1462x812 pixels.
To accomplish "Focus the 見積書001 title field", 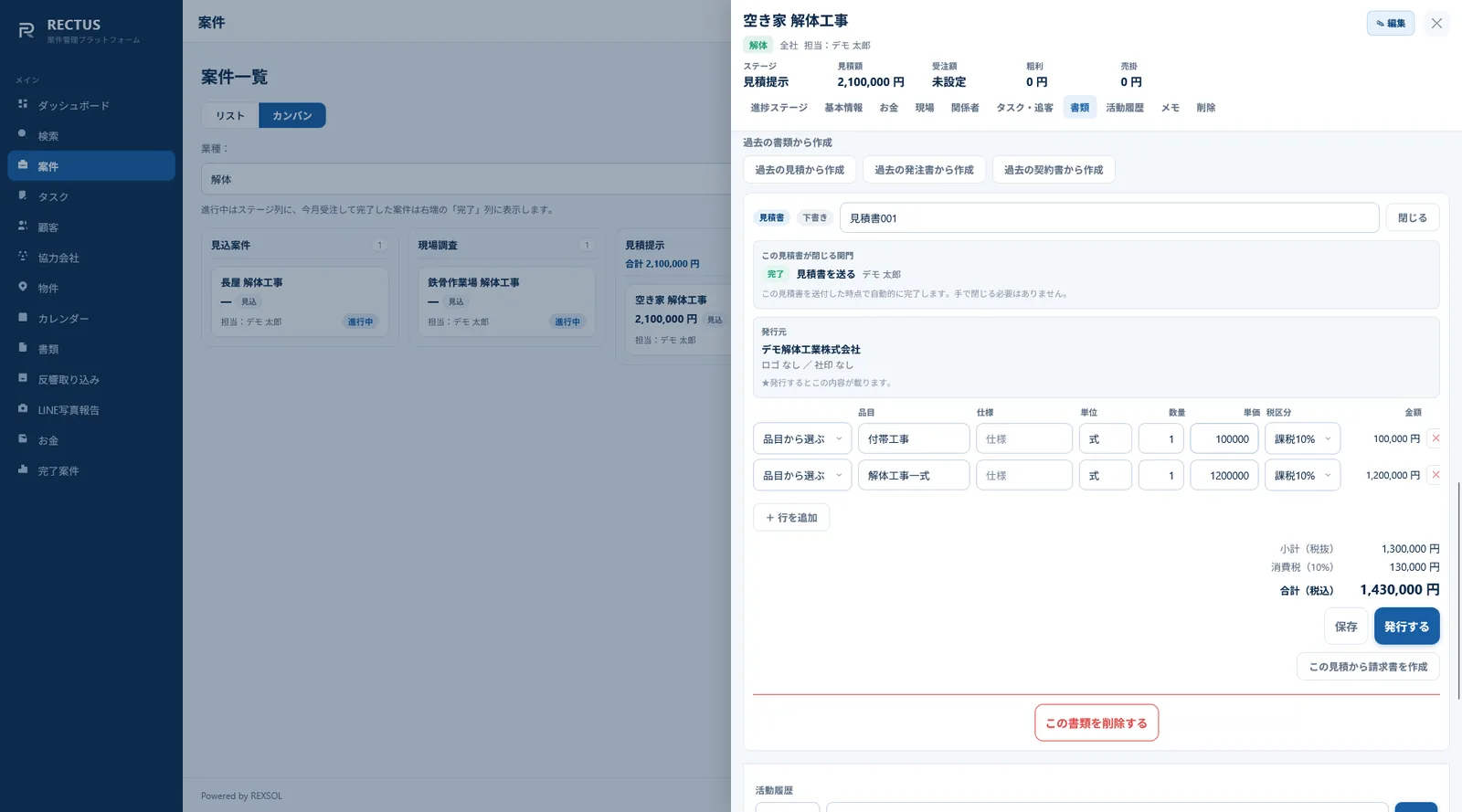I will click(1109, 217).
